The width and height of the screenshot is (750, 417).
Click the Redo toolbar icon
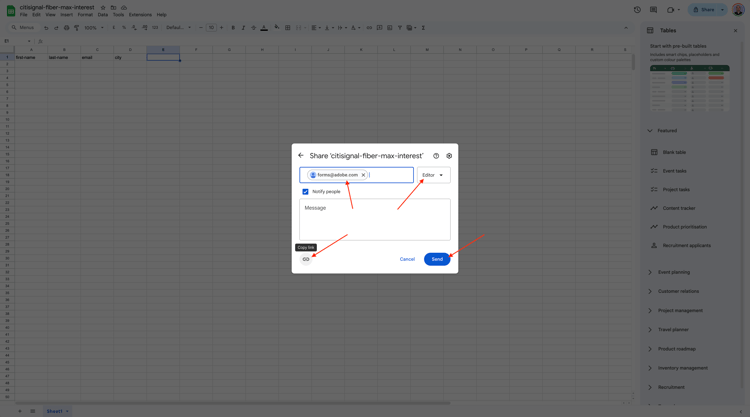[x=56, y=28]
